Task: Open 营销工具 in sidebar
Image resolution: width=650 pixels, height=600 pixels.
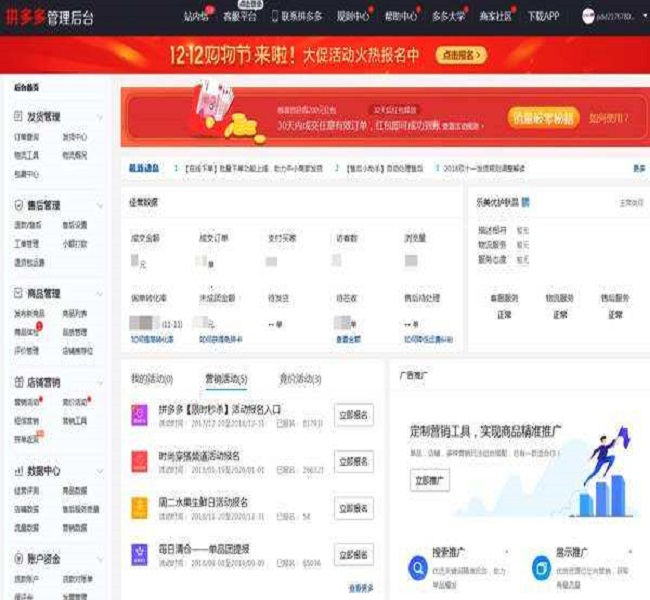Action: pyautogui.click(x=75, y=421)
